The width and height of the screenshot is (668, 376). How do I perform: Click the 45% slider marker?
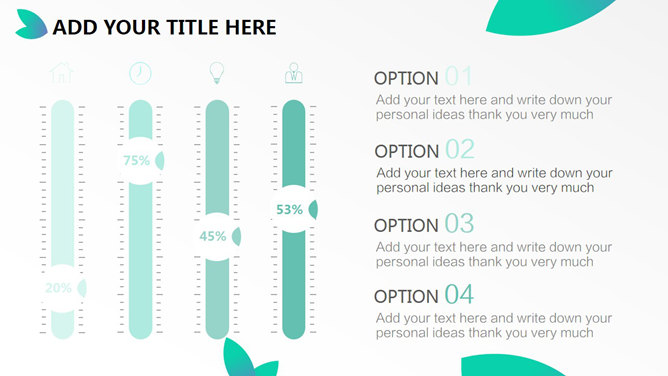217,236
